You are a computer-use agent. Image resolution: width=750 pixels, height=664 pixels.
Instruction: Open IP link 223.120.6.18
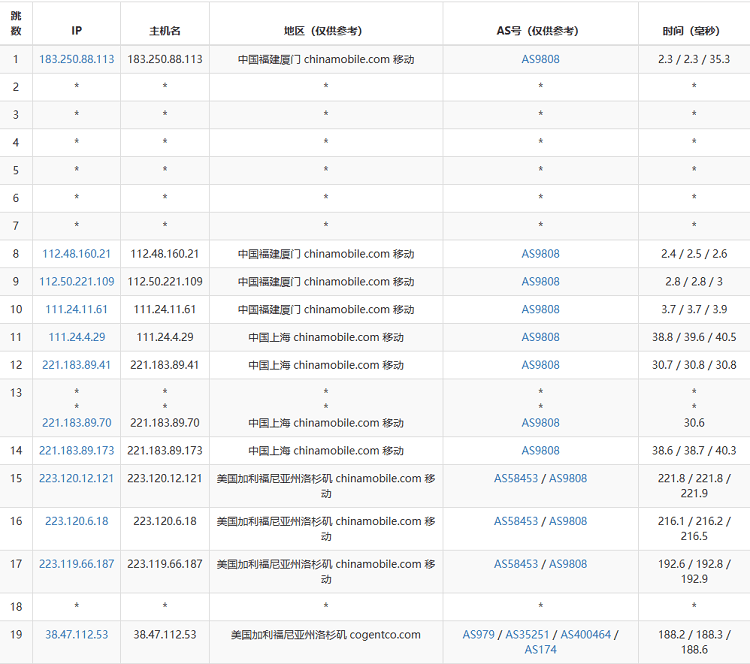pyautogui.click(x=77, y=521)
